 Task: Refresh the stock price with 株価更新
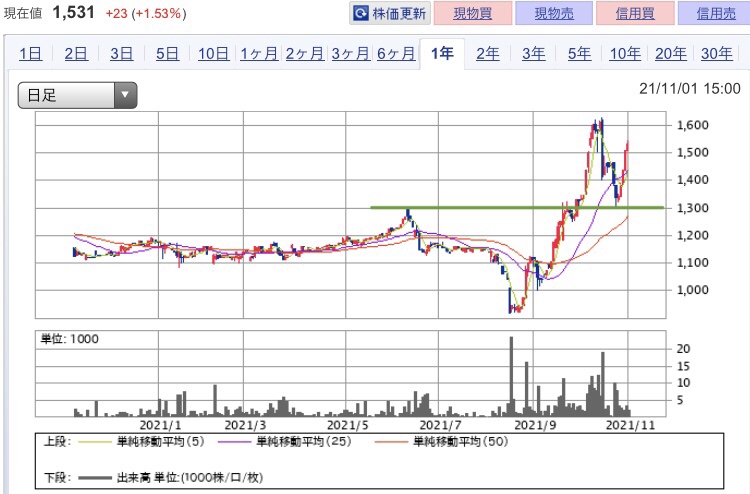pos(390,13)
